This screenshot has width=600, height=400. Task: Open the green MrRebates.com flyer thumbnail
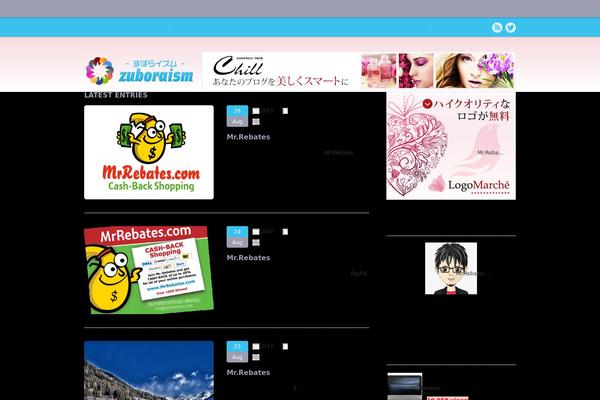pos(149,270)
